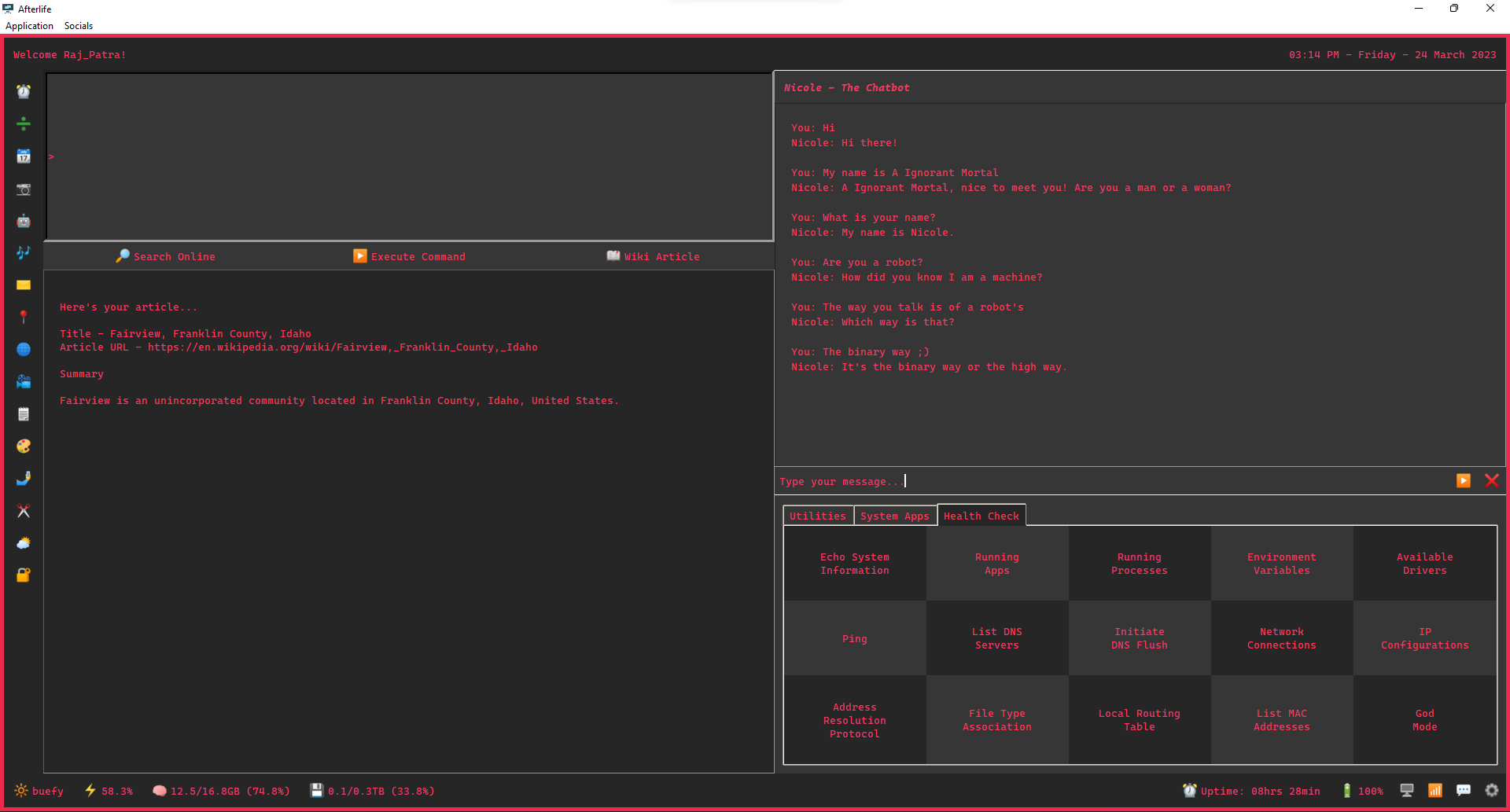The width and height of the screenshot is (1510, 812).
Task: Show Running Processes
Action: 1140,564
